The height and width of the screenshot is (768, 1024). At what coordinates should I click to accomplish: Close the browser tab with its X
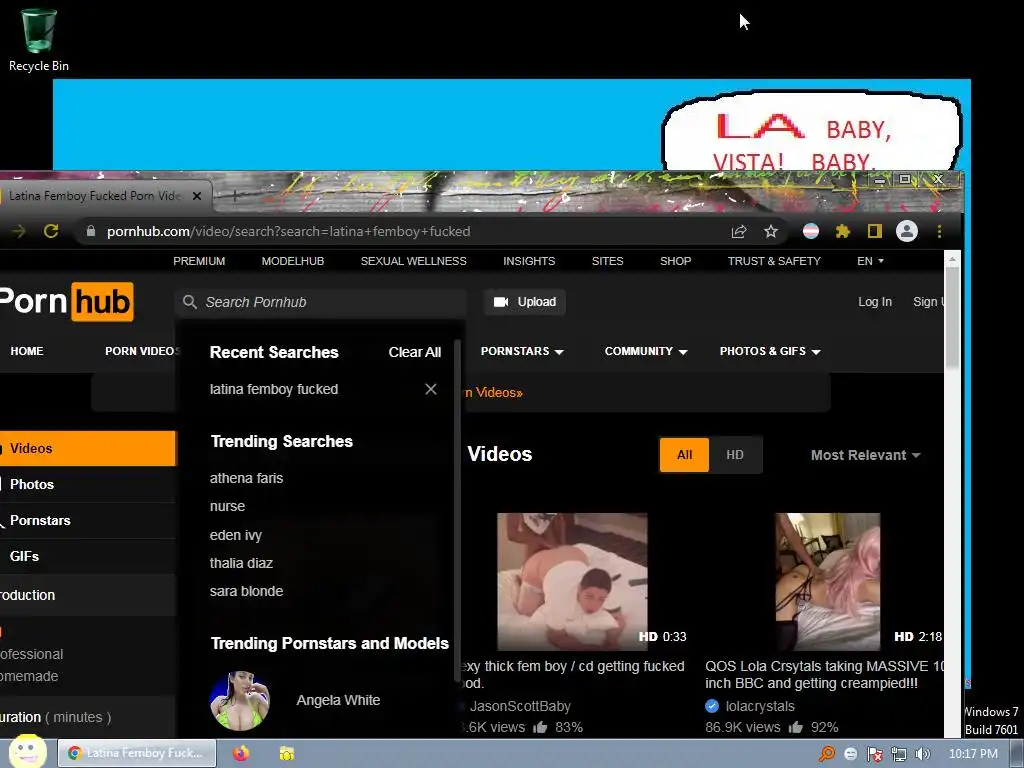[x=197, y=195]
